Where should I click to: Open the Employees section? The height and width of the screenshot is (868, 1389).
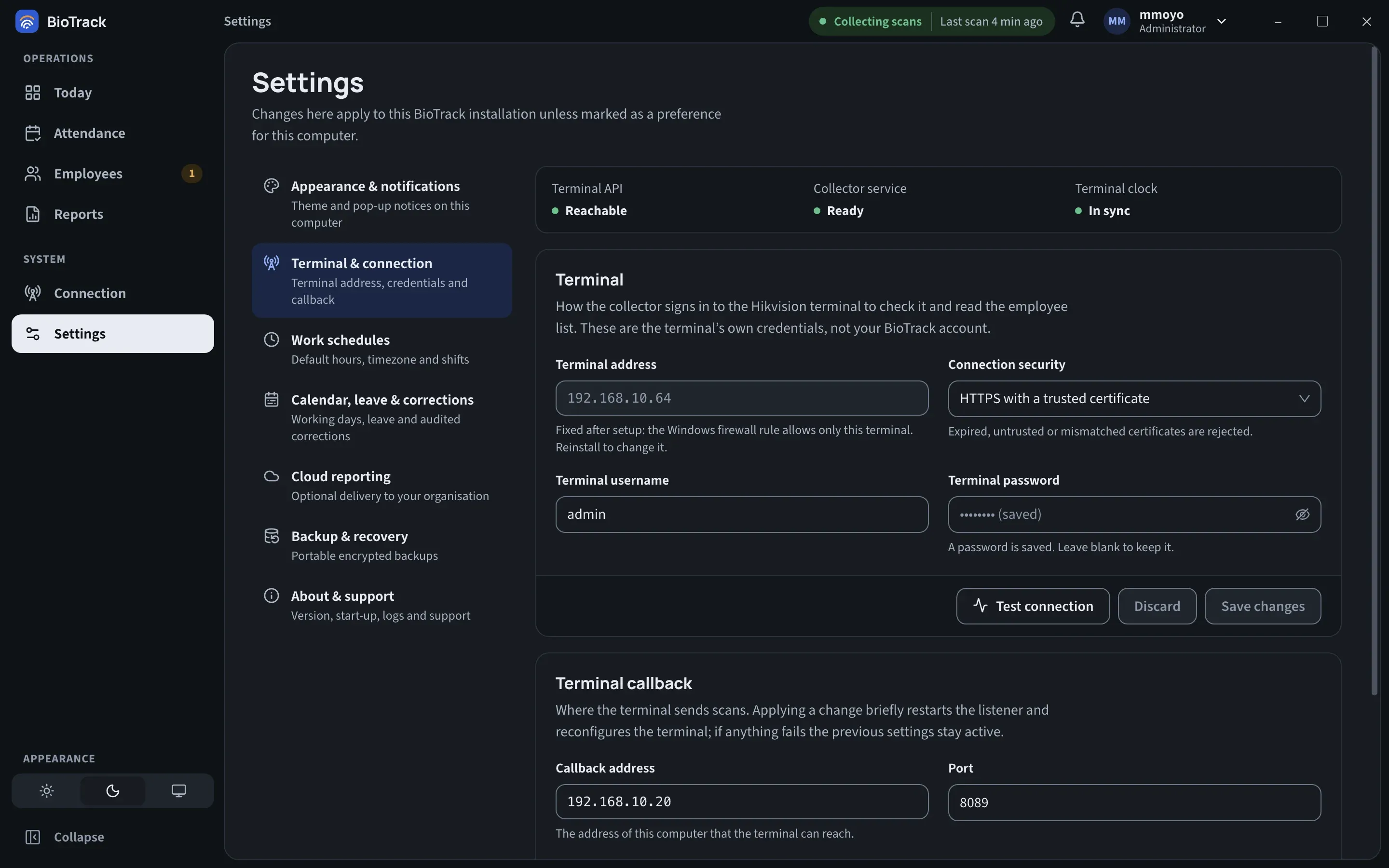click(112, 174)
